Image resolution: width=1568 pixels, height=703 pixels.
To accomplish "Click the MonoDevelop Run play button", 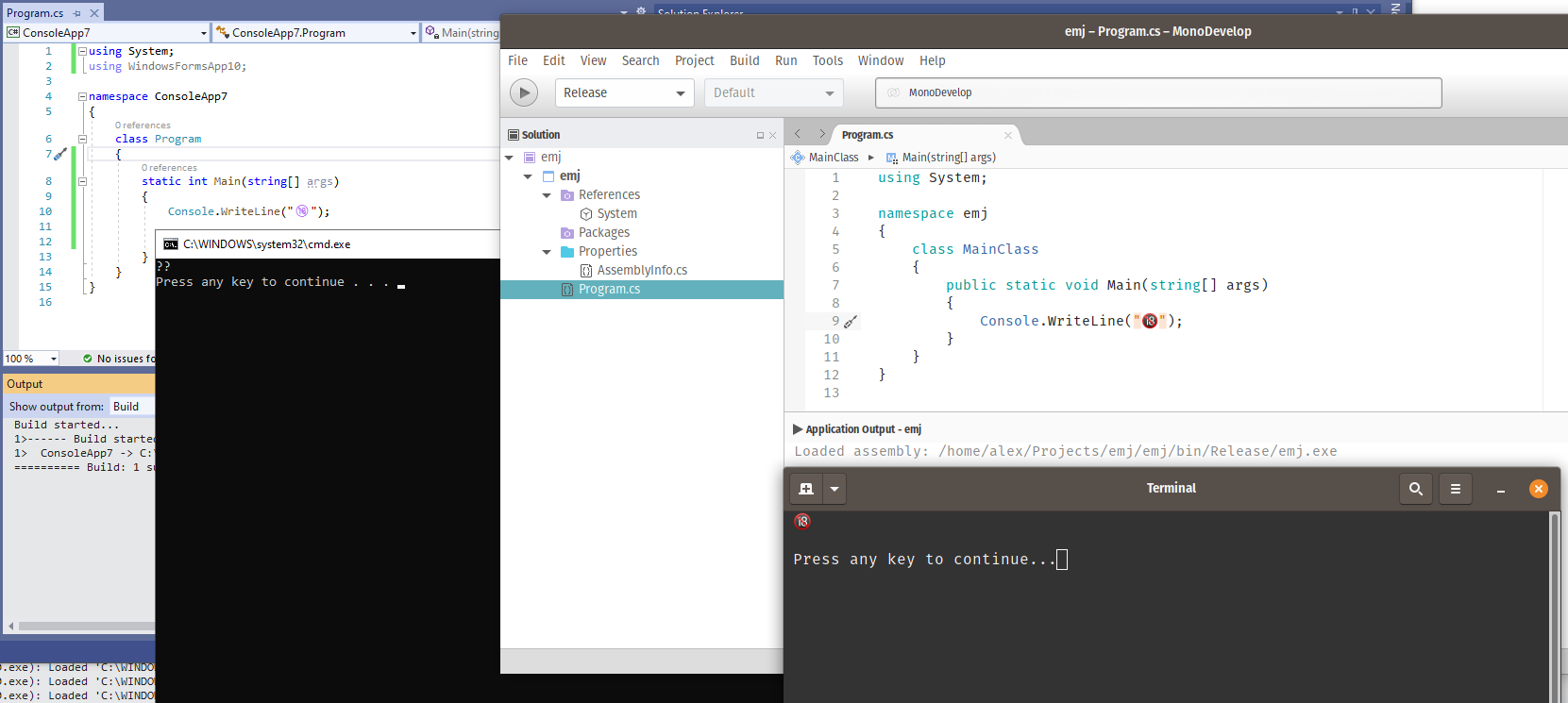I will pos(524,92).
